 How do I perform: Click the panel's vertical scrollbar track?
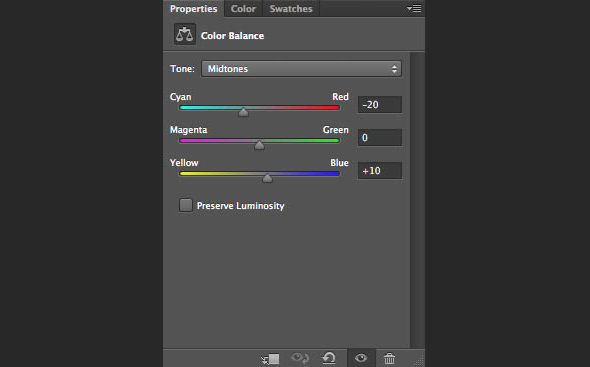pos(417,200)
